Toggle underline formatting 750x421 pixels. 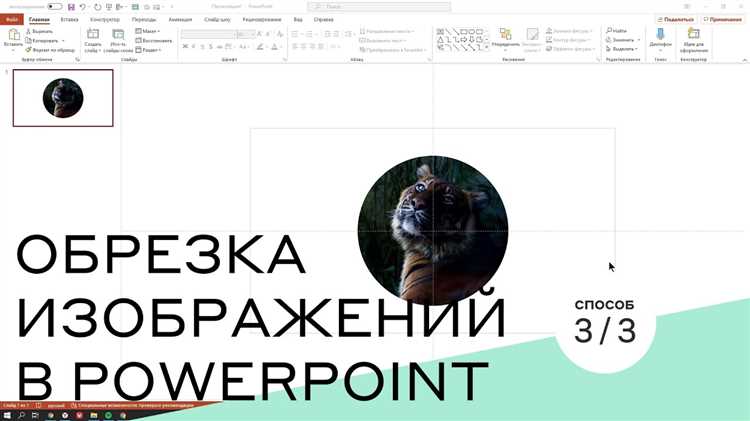tap(202, 47)
